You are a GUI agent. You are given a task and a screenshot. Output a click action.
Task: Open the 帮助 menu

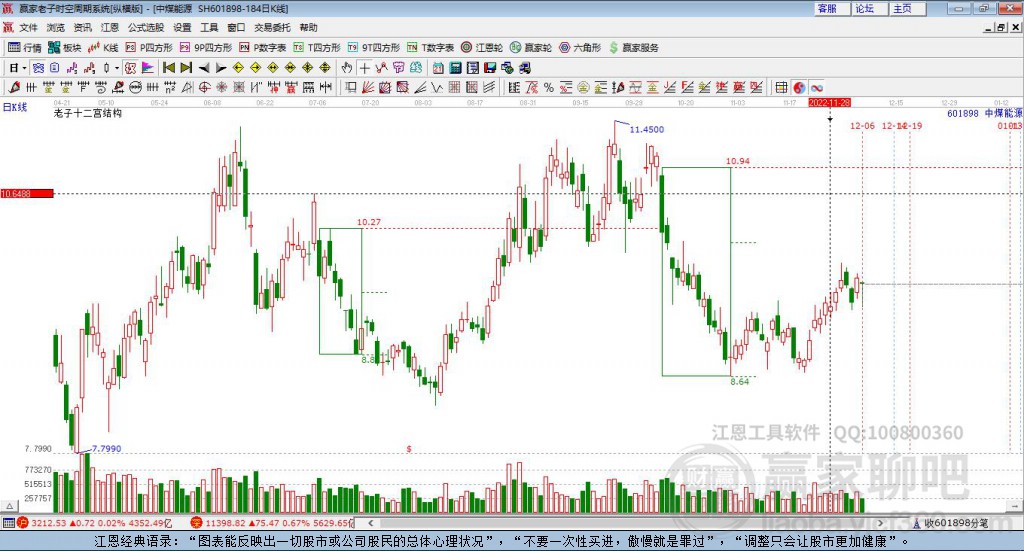(x=308, y=27)
